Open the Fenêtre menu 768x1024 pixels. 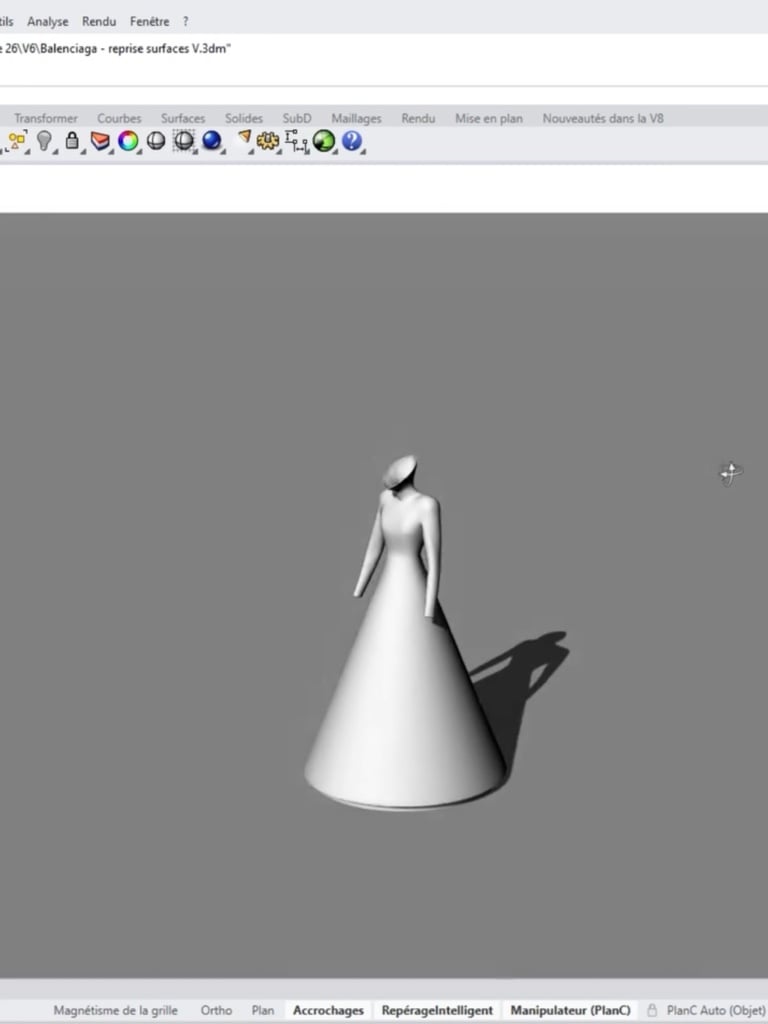[x=150, y=22]
